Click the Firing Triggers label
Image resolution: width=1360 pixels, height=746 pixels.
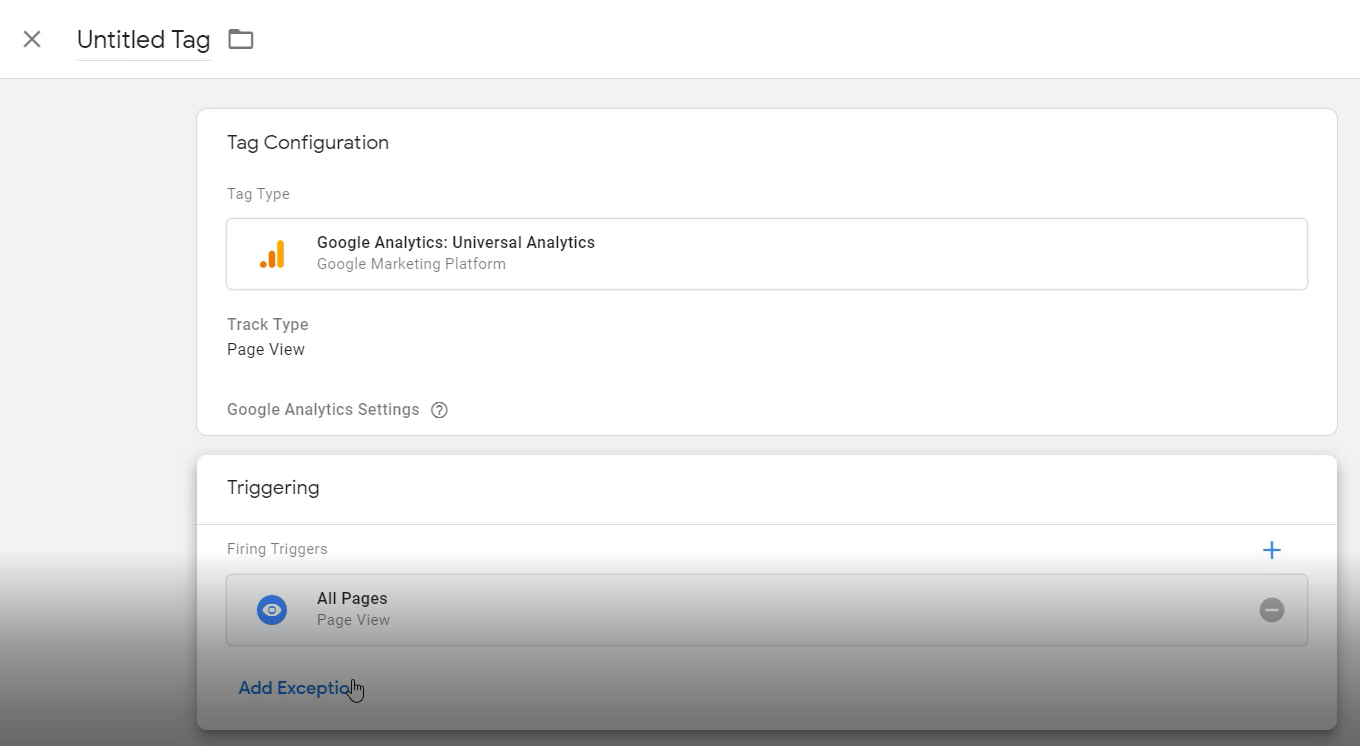tap(277, 549)
